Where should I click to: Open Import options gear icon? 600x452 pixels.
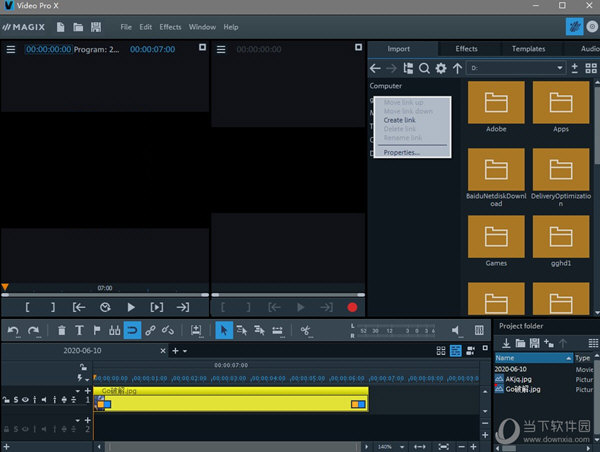441,69
